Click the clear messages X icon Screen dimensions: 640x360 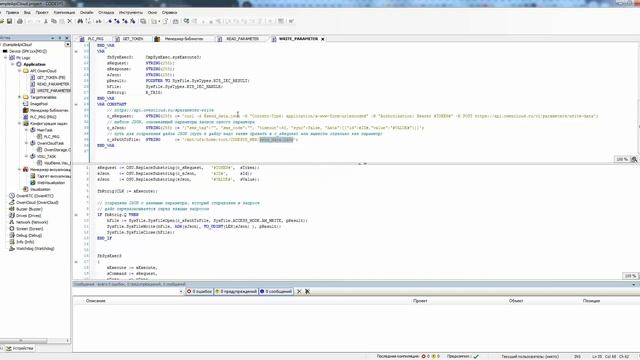[x=299, y=291]
